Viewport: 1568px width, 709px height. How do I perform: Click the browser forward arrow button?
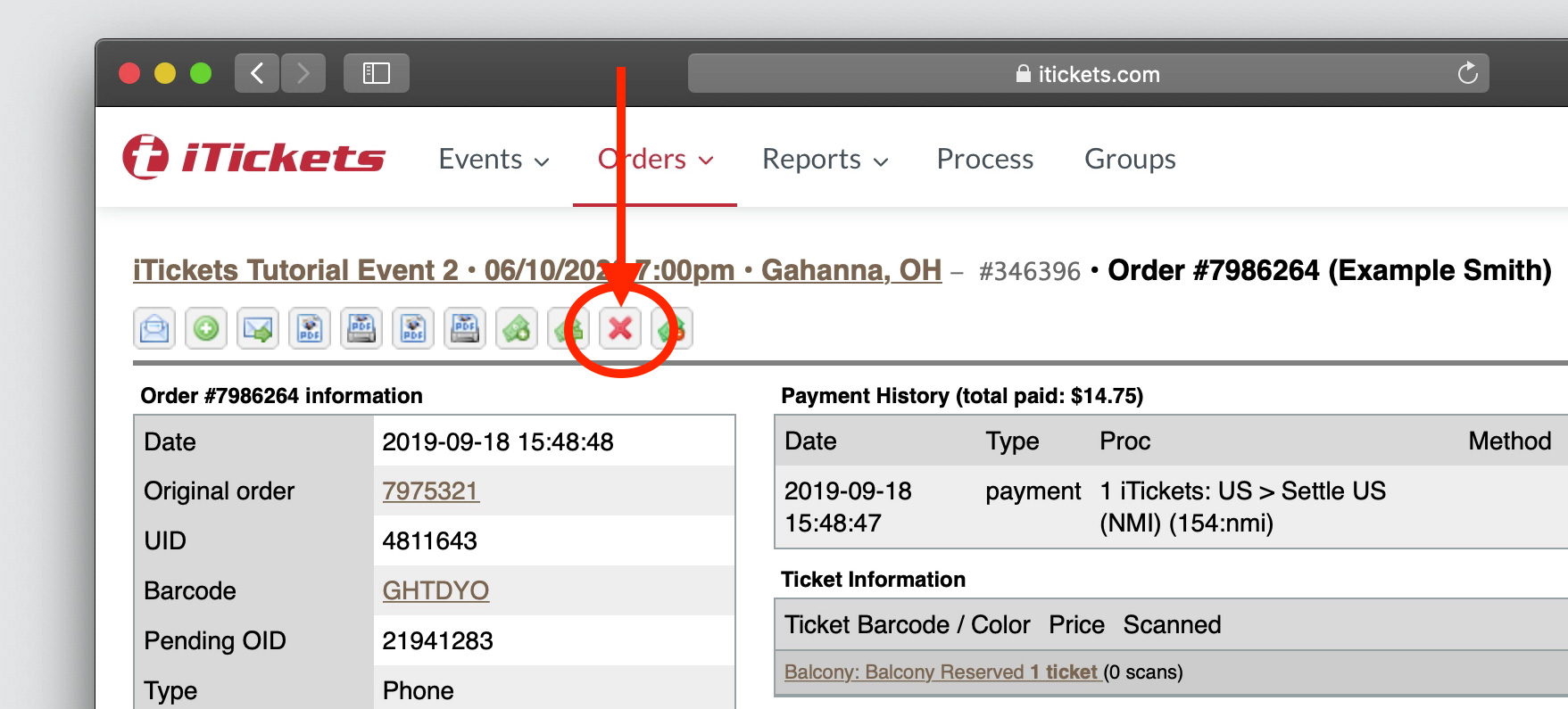303,73
